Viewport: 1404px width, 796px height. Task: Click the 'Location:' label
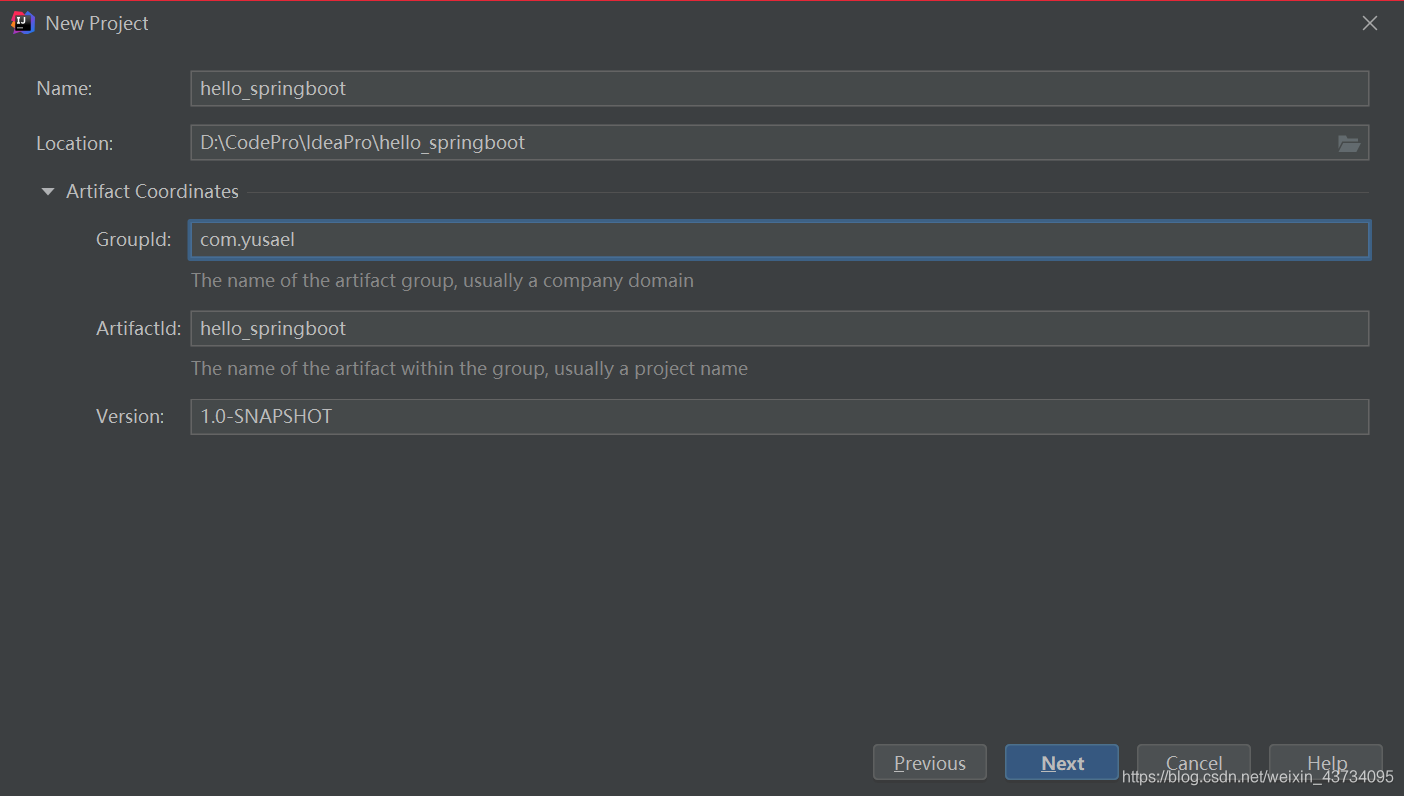75,143
